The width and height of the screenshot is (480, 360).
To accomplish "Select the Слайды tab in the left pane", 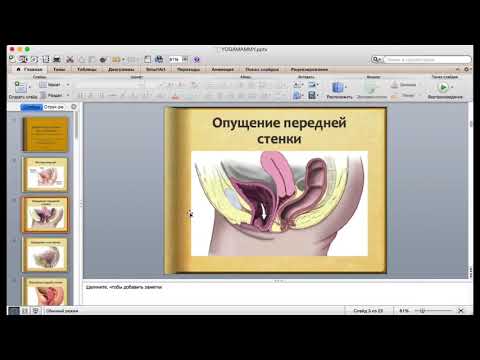I will click(x=32, y=107).
